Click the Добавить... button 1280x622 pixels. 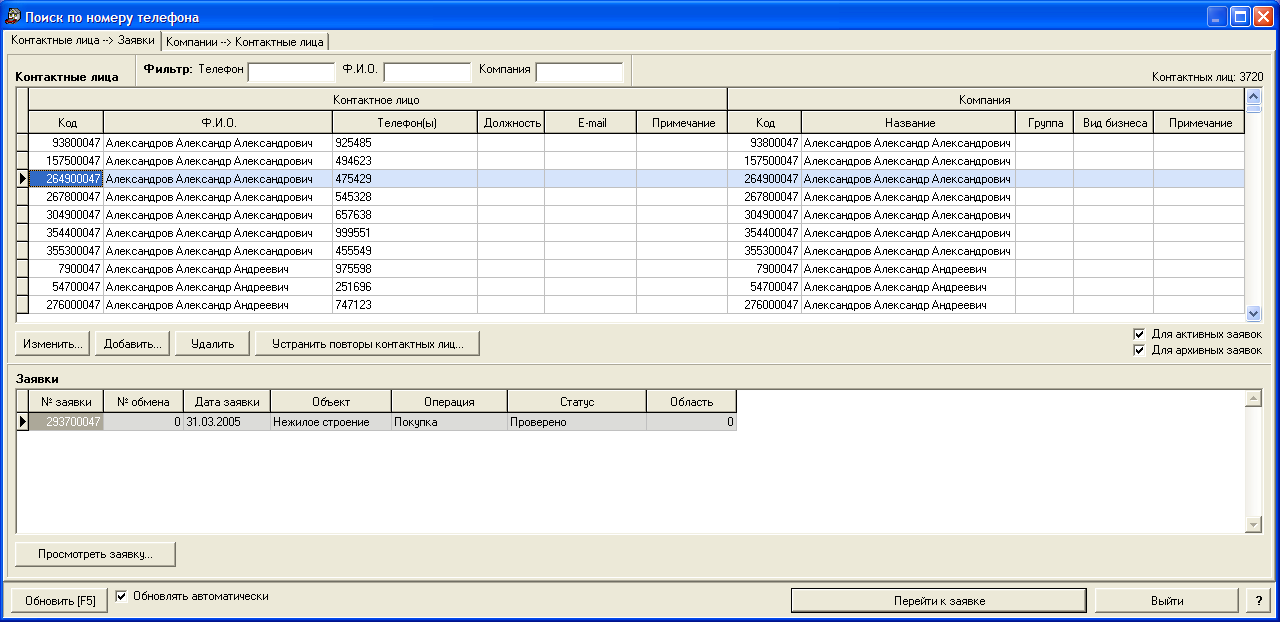133,344
